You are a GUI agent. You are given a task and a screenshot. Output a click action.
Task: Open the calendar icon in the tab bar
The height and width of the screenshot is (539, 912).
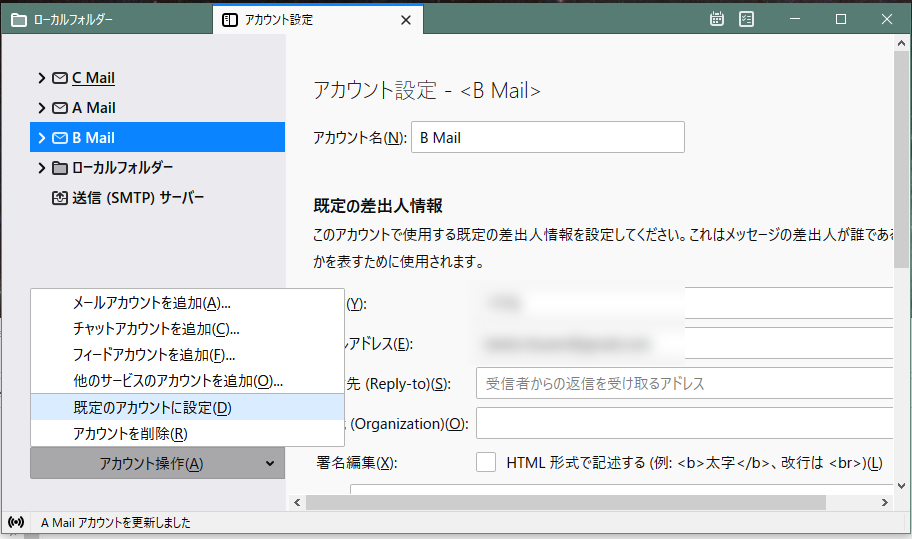point(717,19)
